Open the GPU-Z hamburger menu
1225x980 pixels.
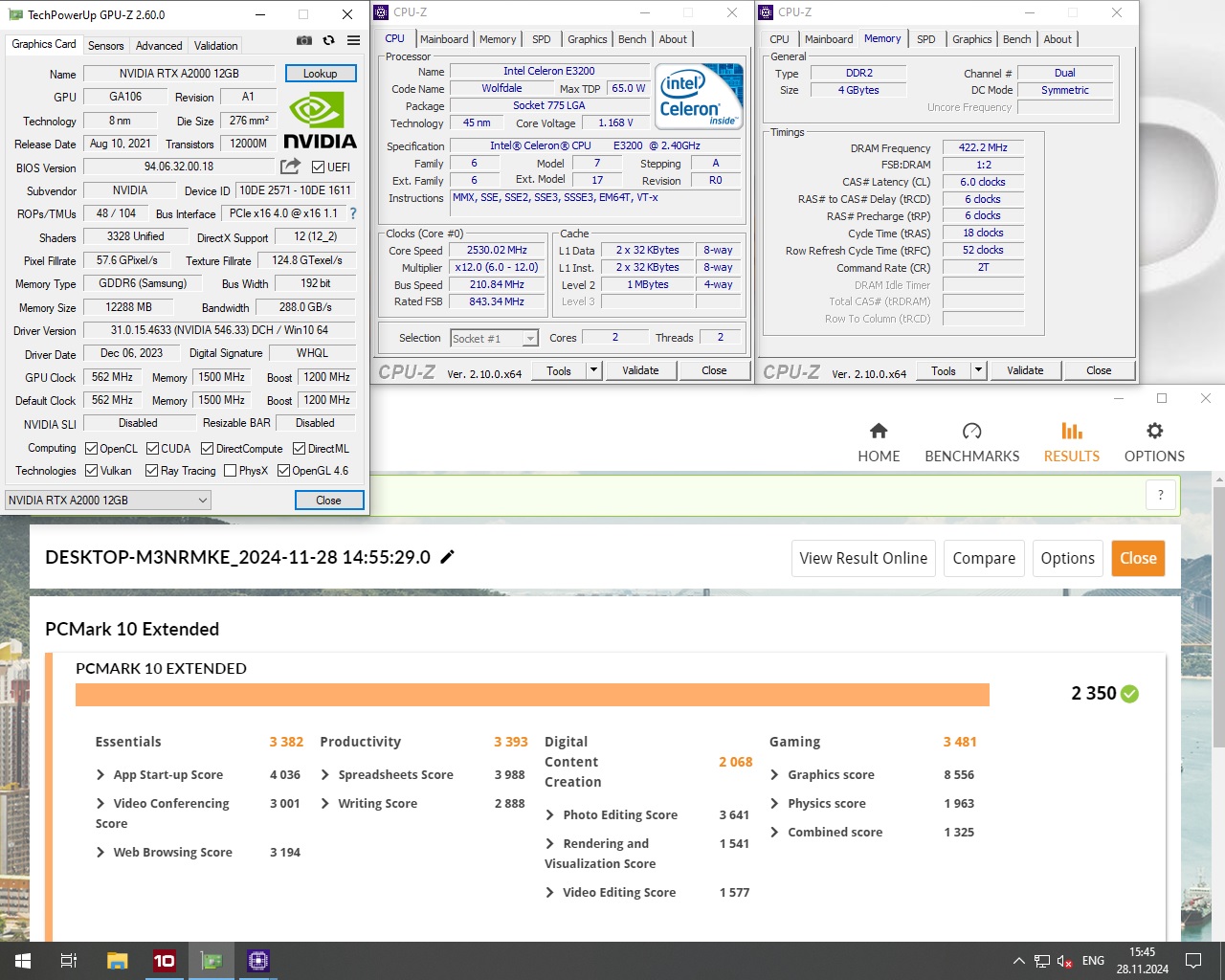pyautogui.click(x=353, y=40)
